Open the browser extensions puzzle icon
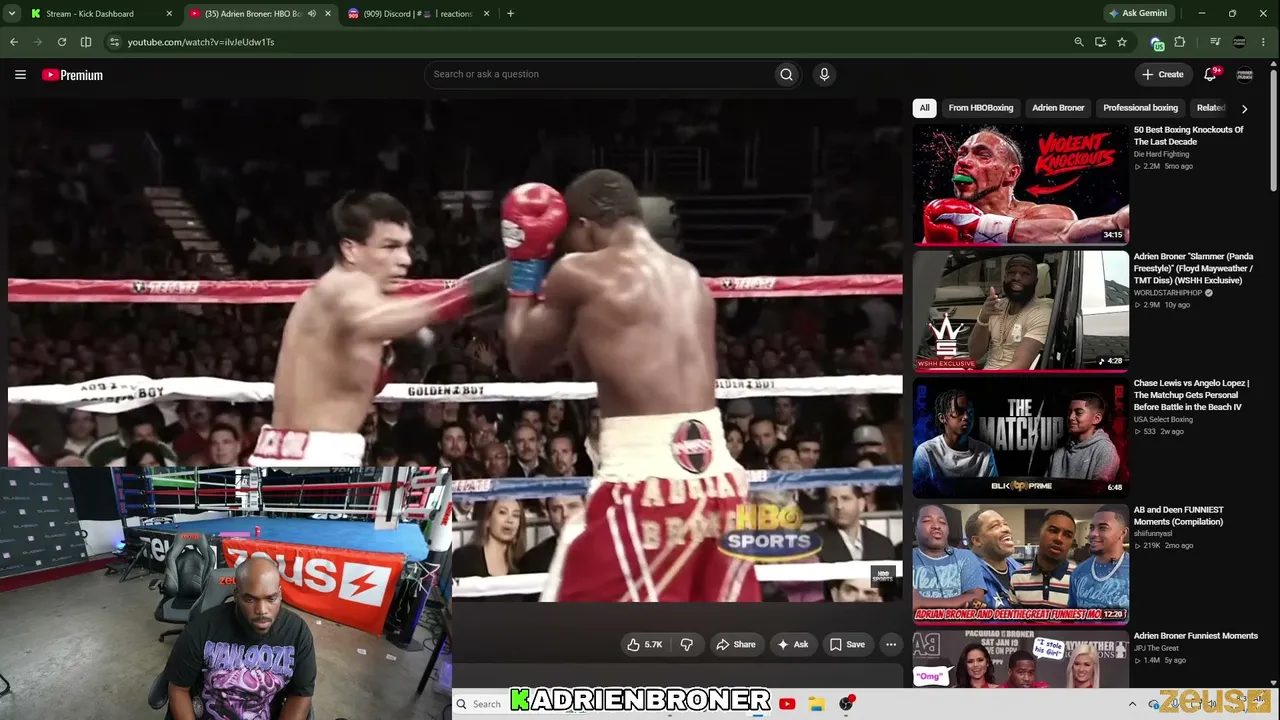This screenshot has height=720, width=1280. 1180,42
